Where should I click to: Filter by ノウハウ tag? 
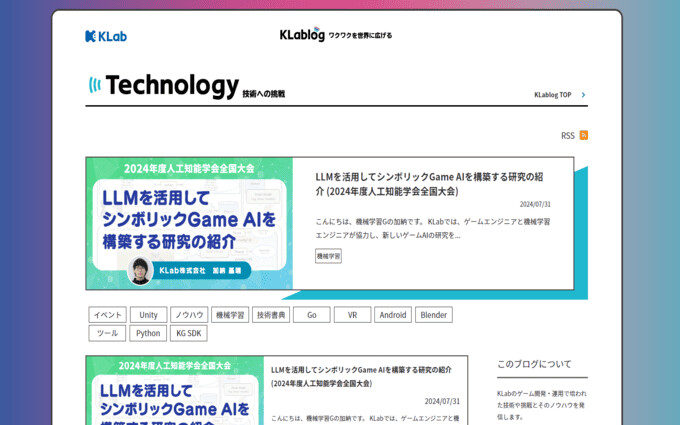pyautogui.click(x=189, y=315)
